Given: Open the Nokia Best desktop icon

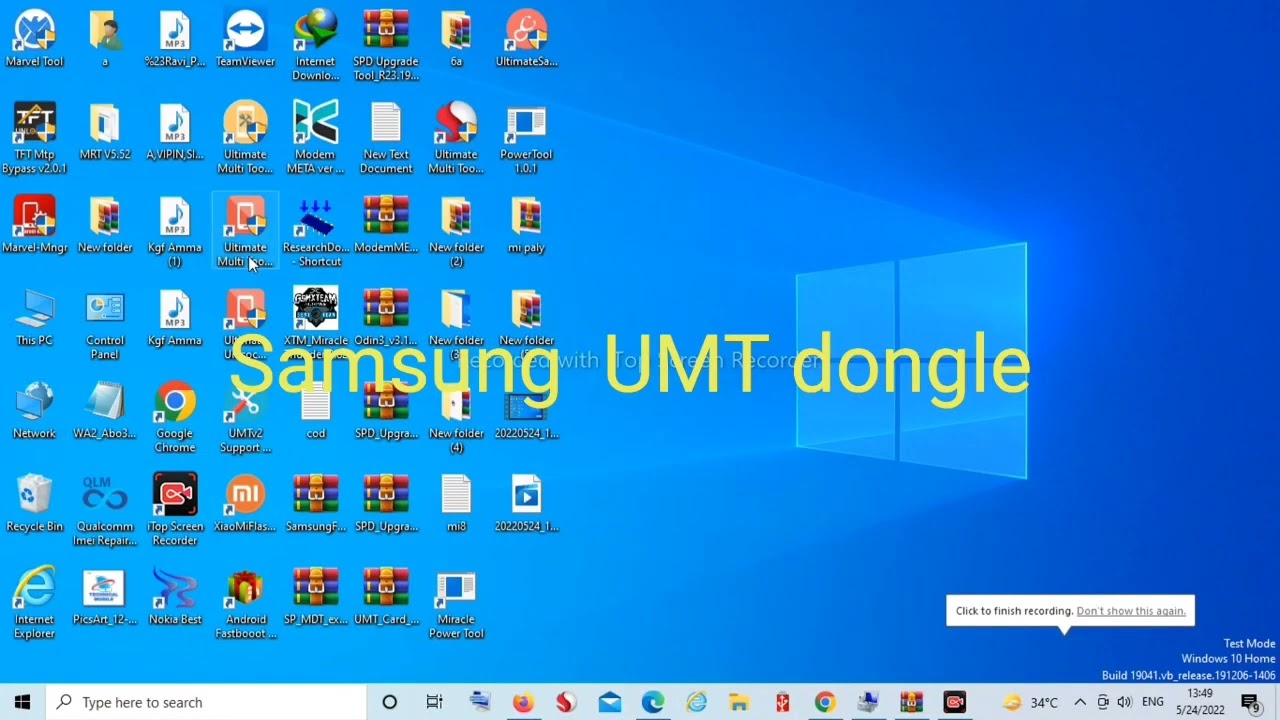Looking at the screenshot, I should [175, 597].
